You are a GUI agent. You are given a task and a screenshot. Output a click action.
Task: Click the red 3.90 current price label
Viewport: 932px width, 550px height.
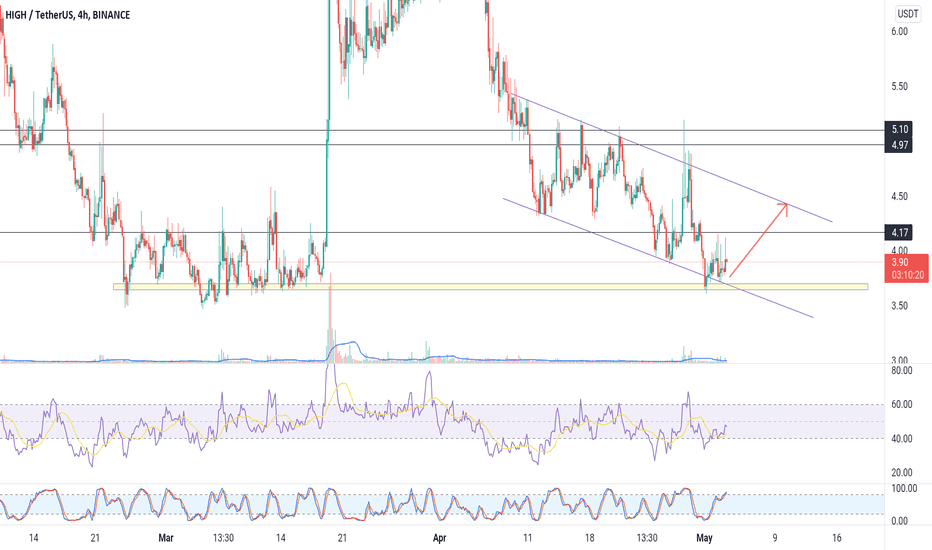pyautogui.click(x=907, y=268)
